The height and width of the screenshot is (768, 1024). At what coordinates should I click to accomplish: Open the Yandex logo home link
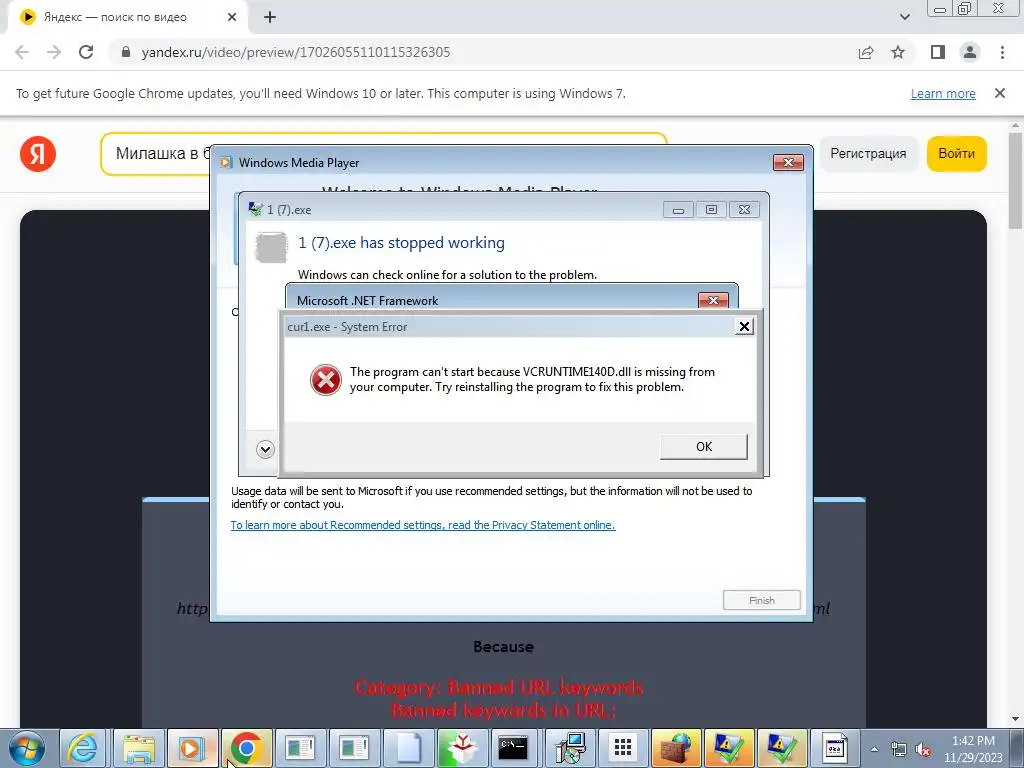click(x=38, y=154)
